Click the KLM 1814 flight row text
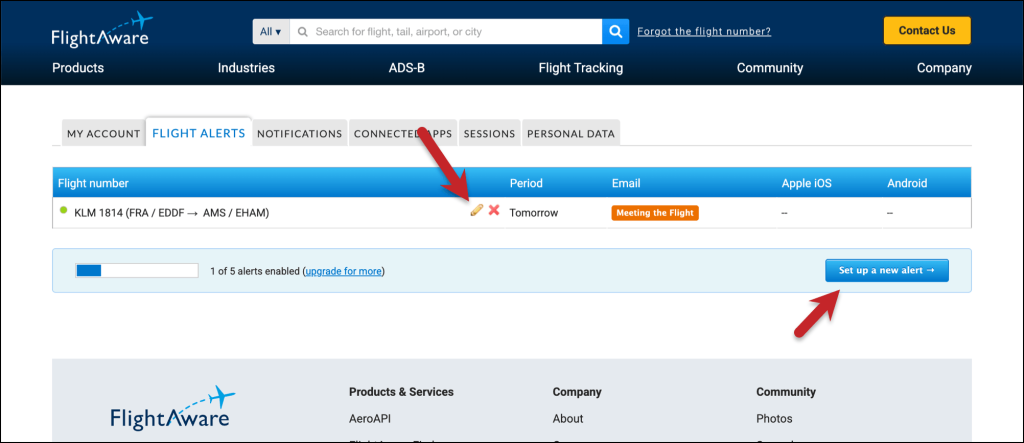Image resolution: width=1024 pixels, height=443 pixels. pyautogui.click(x=172, y=213)
